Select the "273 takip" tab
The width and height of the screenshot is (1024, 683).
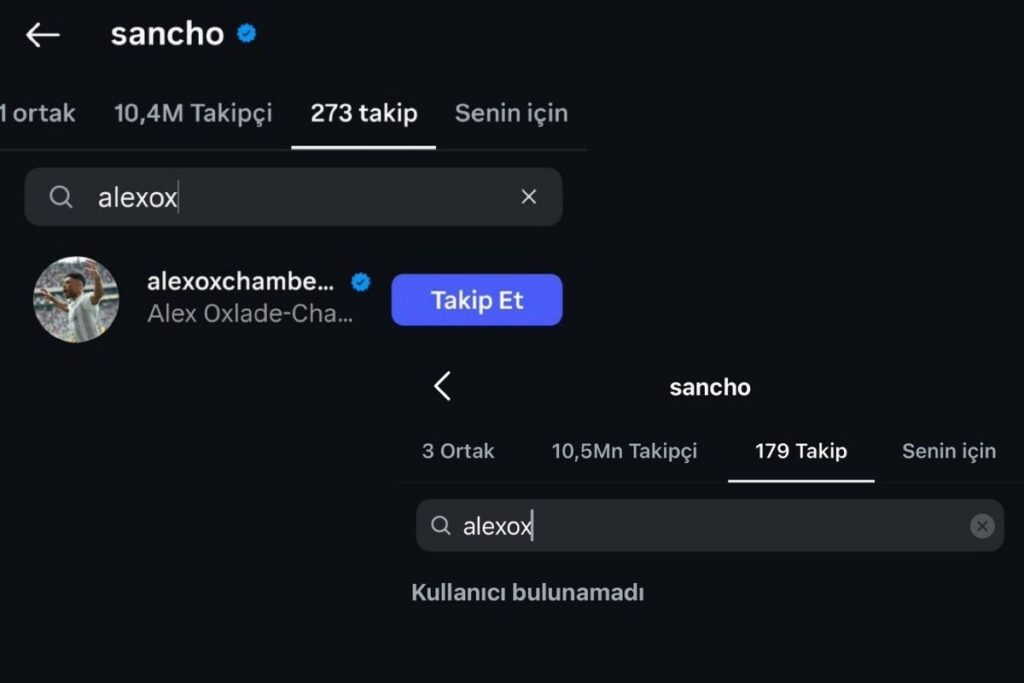[x=363, y=114]
